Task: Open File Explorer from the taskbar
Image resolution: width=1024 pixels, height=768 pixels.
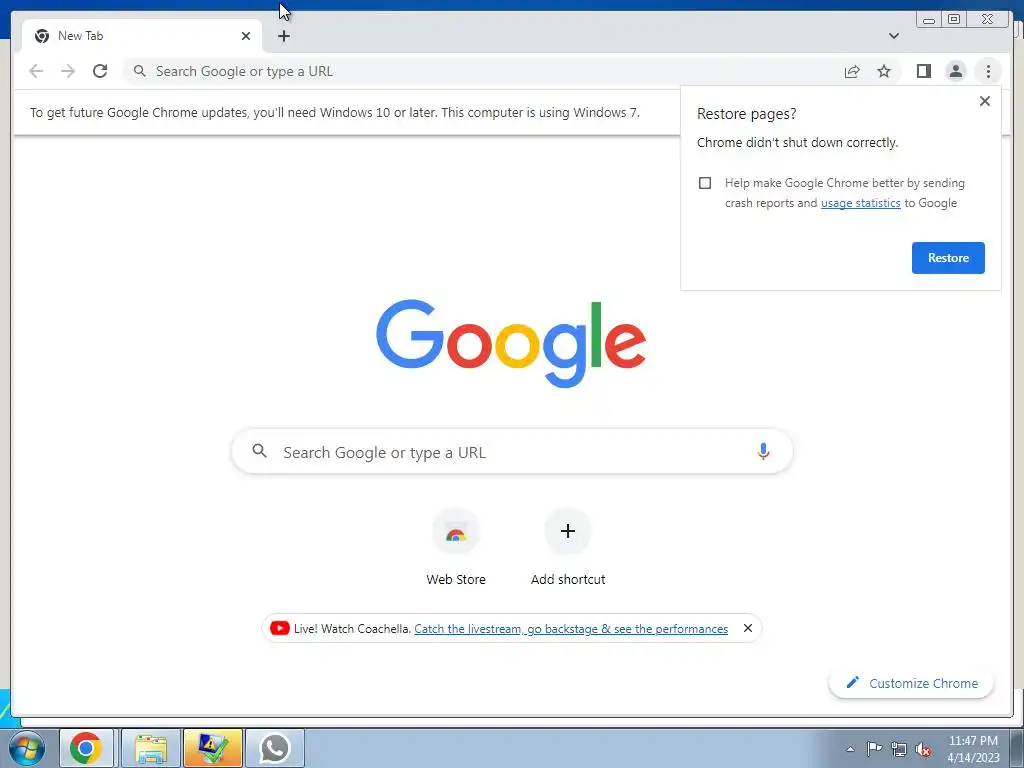Action: (x=150, y=748)
